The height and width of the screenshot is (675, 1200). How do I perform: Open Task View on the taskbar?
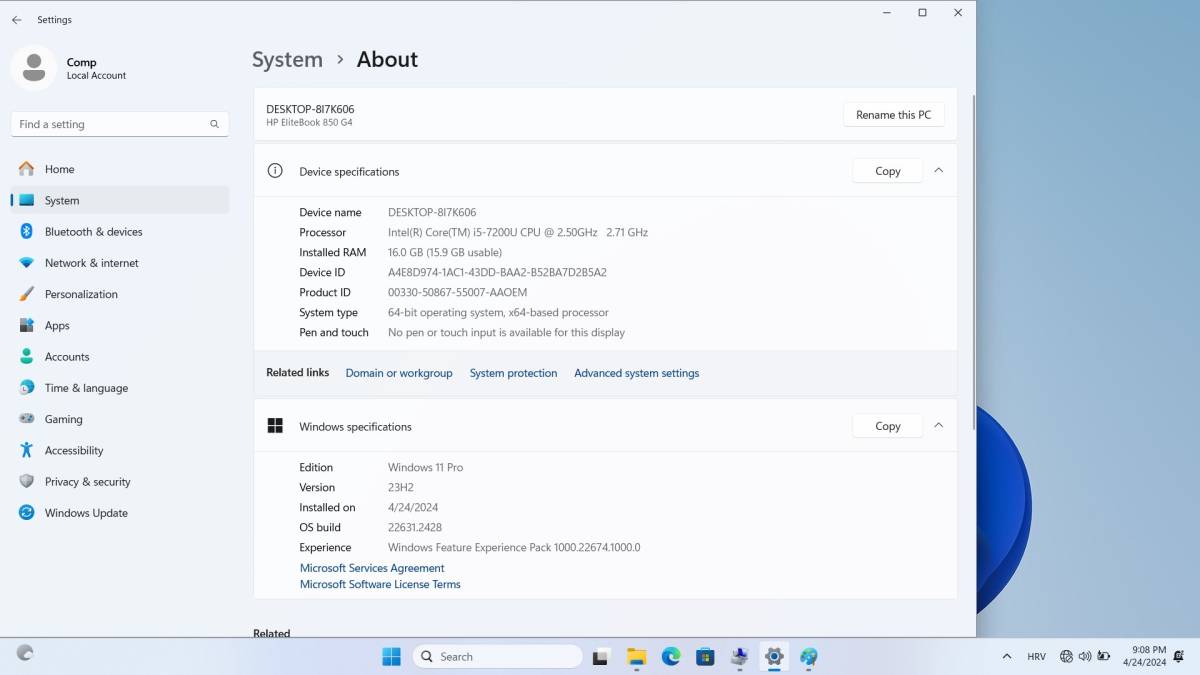click(x=601, y=657)
